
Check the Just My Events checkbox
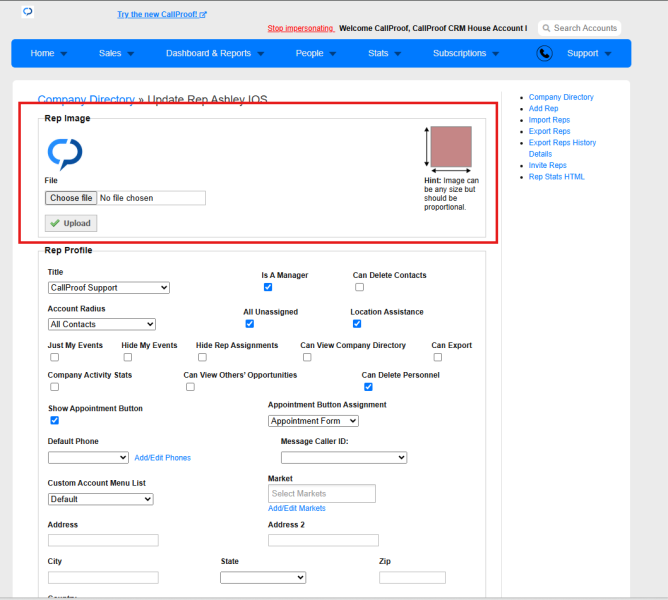tap(55, 357)
